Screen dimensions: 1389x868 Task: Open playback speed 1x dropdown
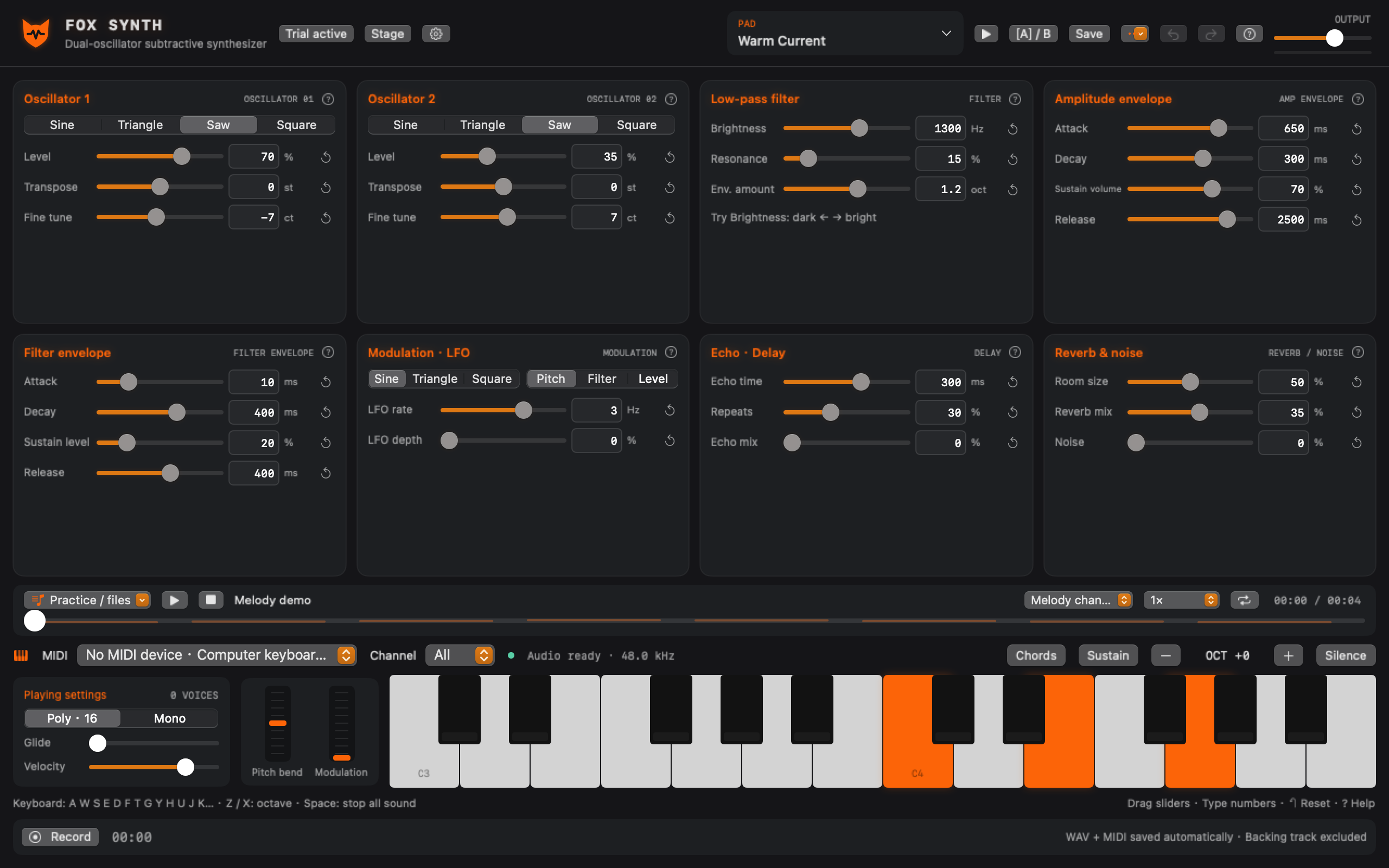1181,600
